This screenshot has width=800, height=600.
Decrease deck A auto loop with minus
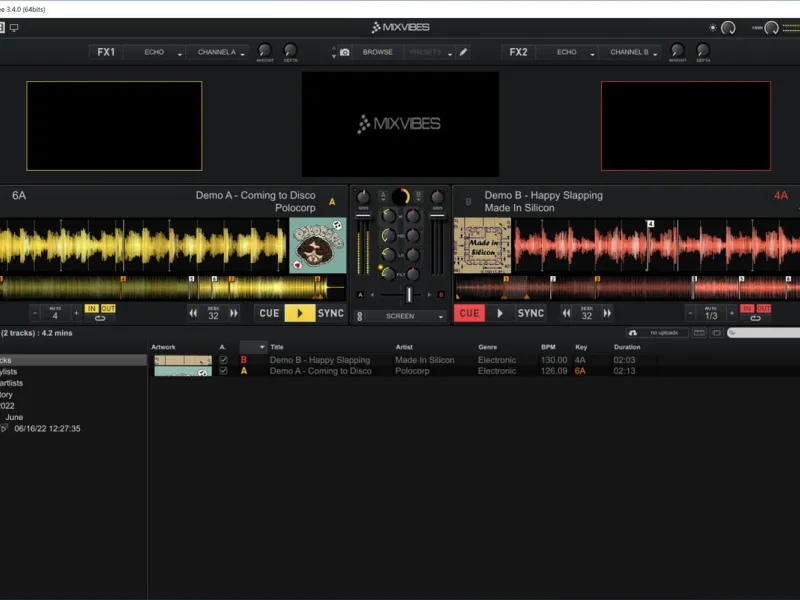click(x=35, y=313)
